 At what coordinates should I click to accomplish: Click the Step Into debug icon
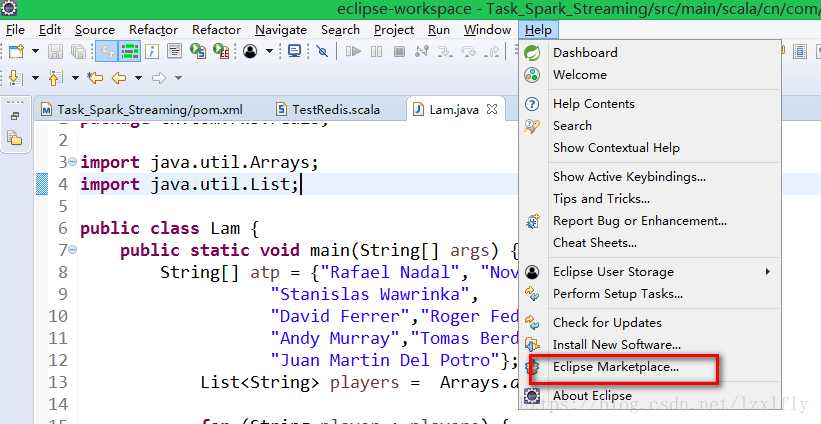(x=445, y=51)
